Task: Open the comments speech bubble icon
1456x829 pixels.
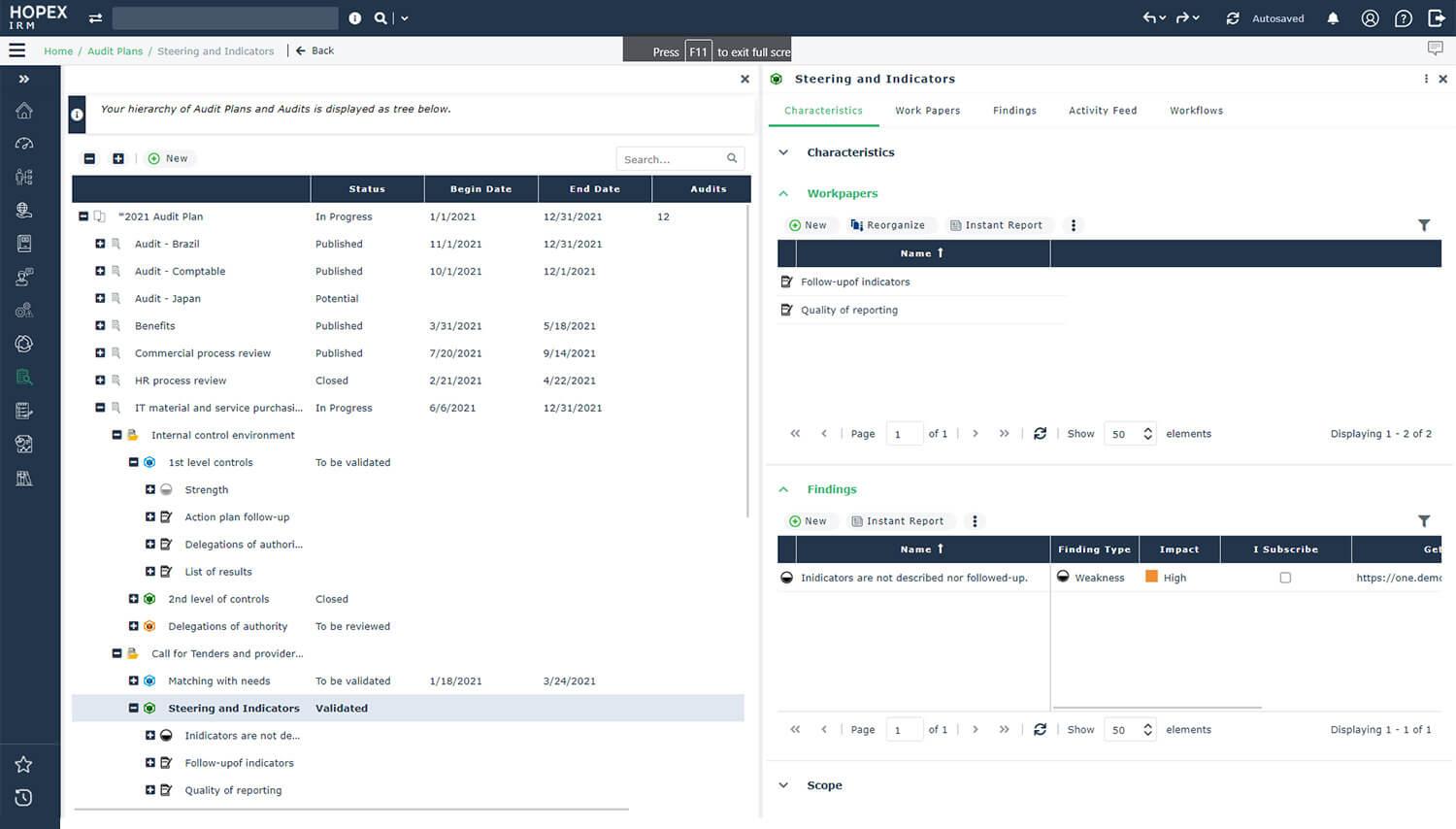Action: [x=1436, y=49]
